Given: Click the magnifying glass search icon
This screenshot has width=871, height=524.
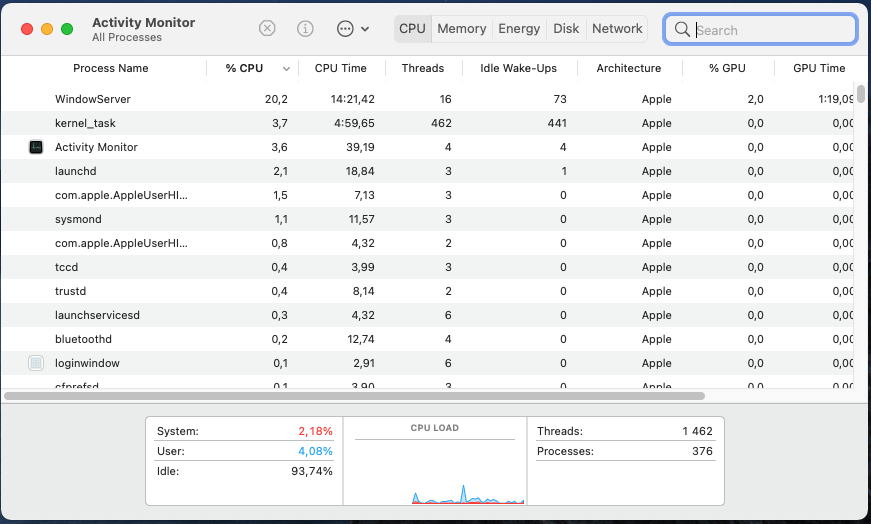Looking at the screenshot, I should 682,29.
